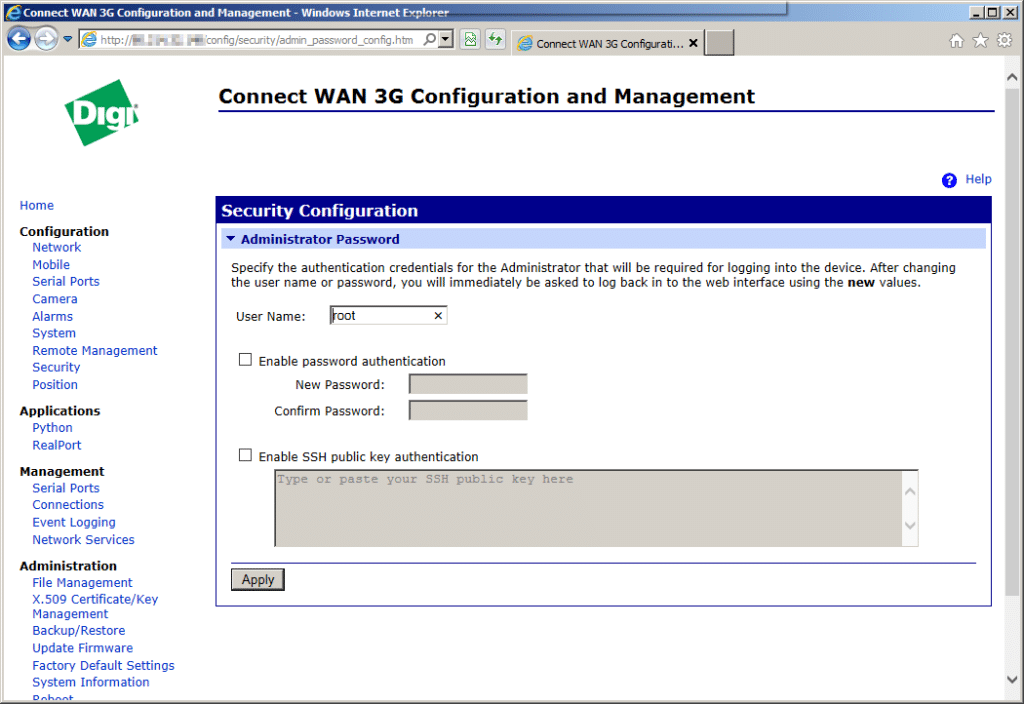The height and width of the screenshot is (704, 1024).
Task: Click the blue Help question mark icon
Action: (949, 180)
